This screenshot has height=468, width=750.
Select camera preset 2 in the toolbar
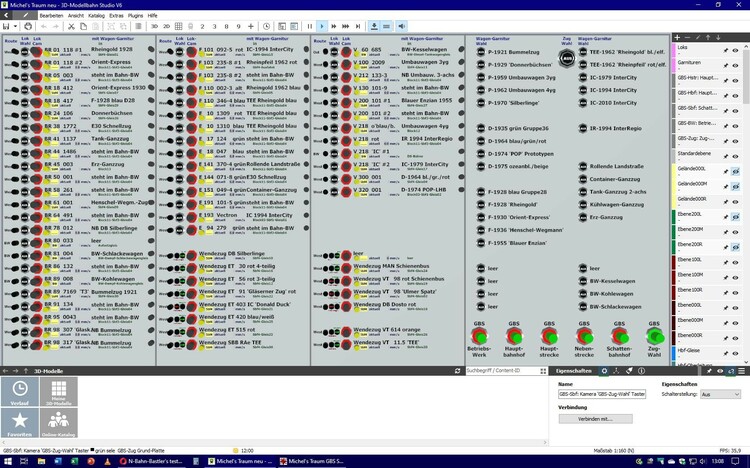tap(202, 26)
